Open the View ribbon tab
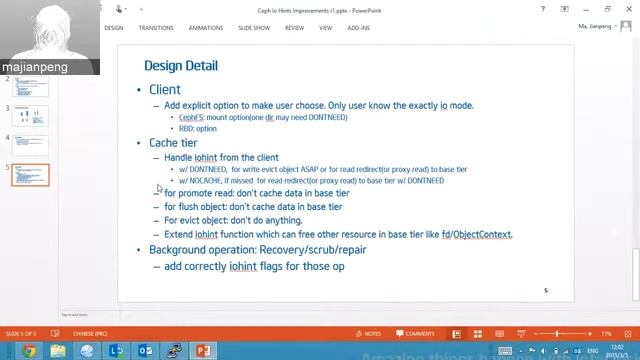 pos(325,28)
